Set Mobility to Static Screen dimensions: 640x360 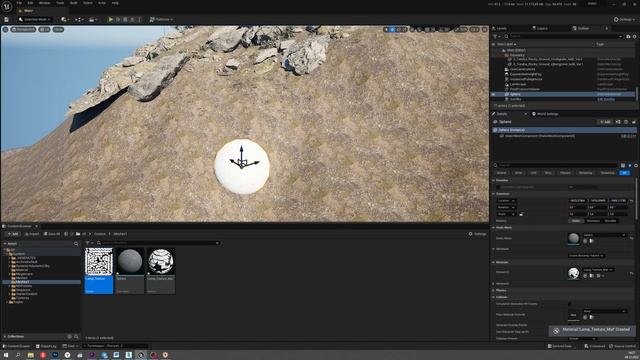click(576, 221)
